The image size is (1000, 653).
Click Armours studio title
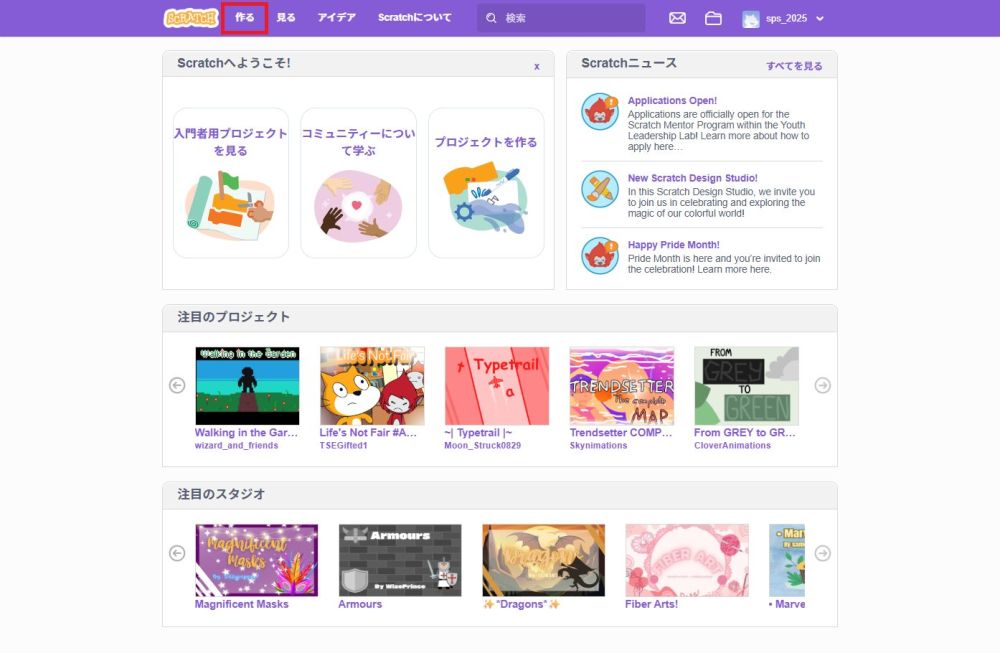click(x=360, y=604)
